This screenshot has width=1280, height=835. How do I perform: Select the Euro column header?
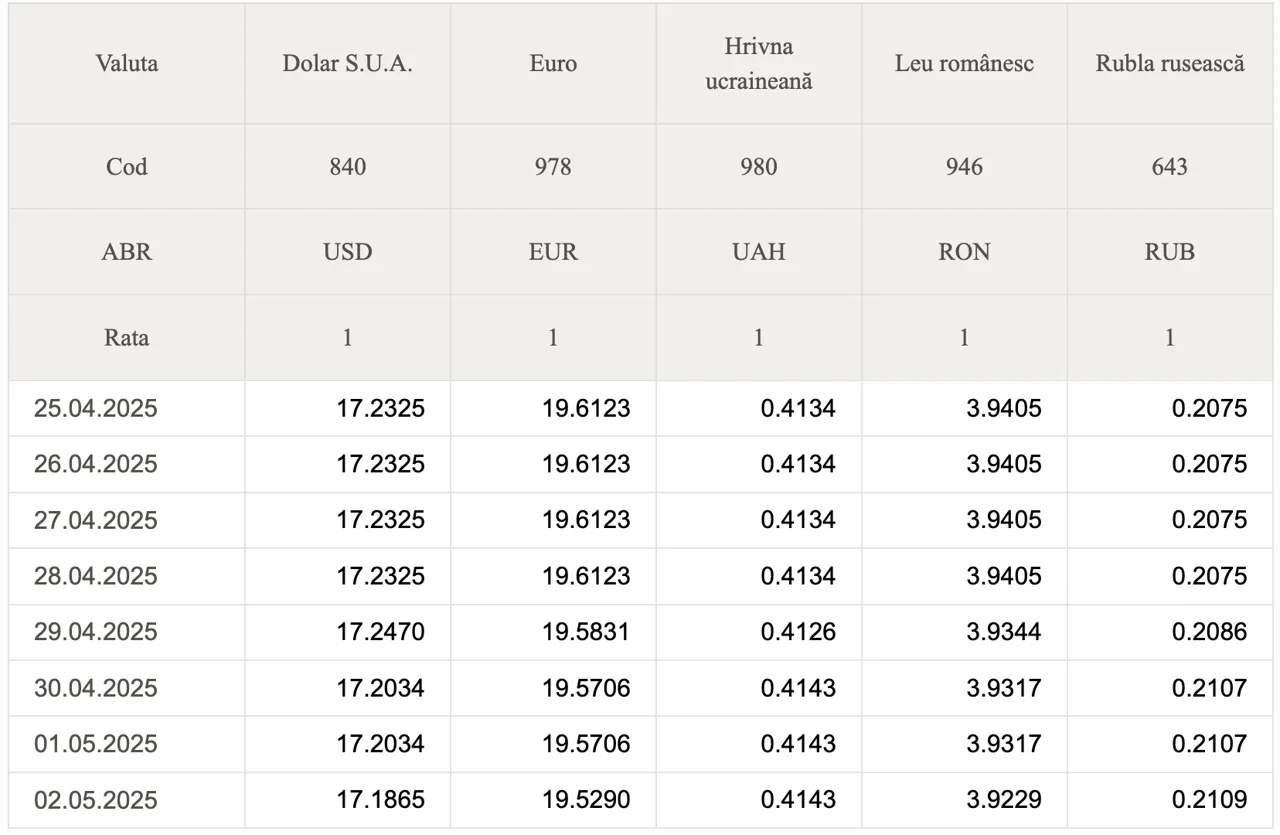553,64
